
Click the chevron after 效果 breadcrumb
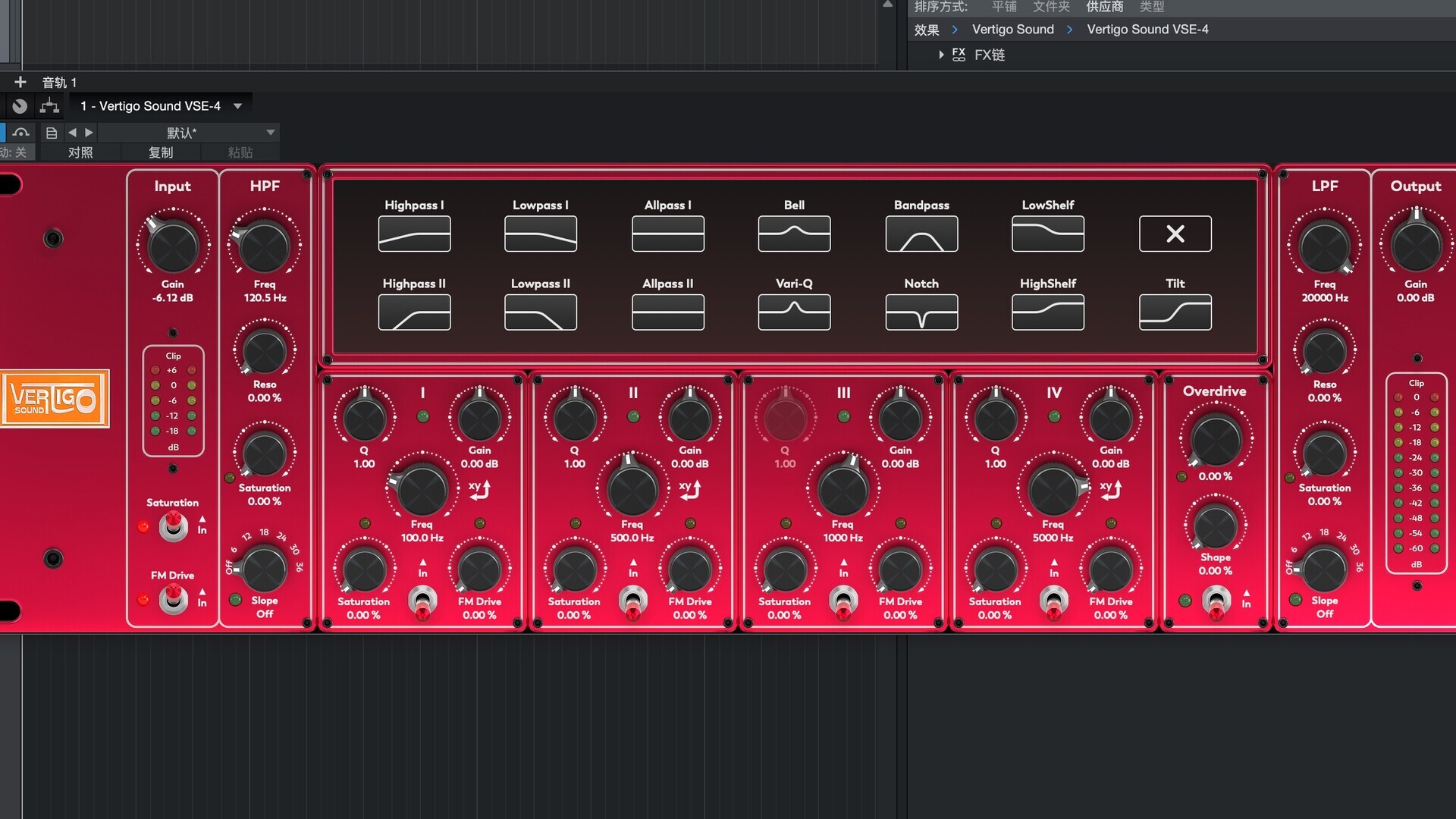(x=955, y=30)
